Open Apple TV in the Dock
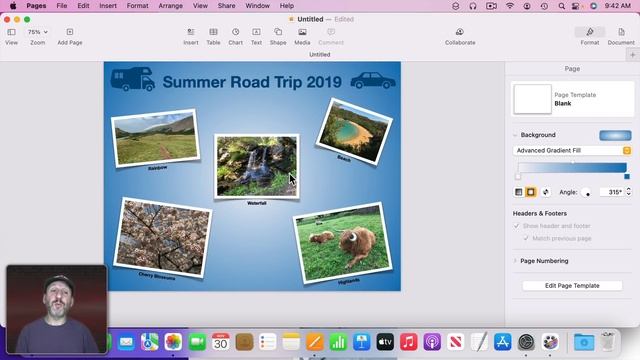The height and width of the screenshot is (360, 640). pyautogui.click(x=385, y=342)
